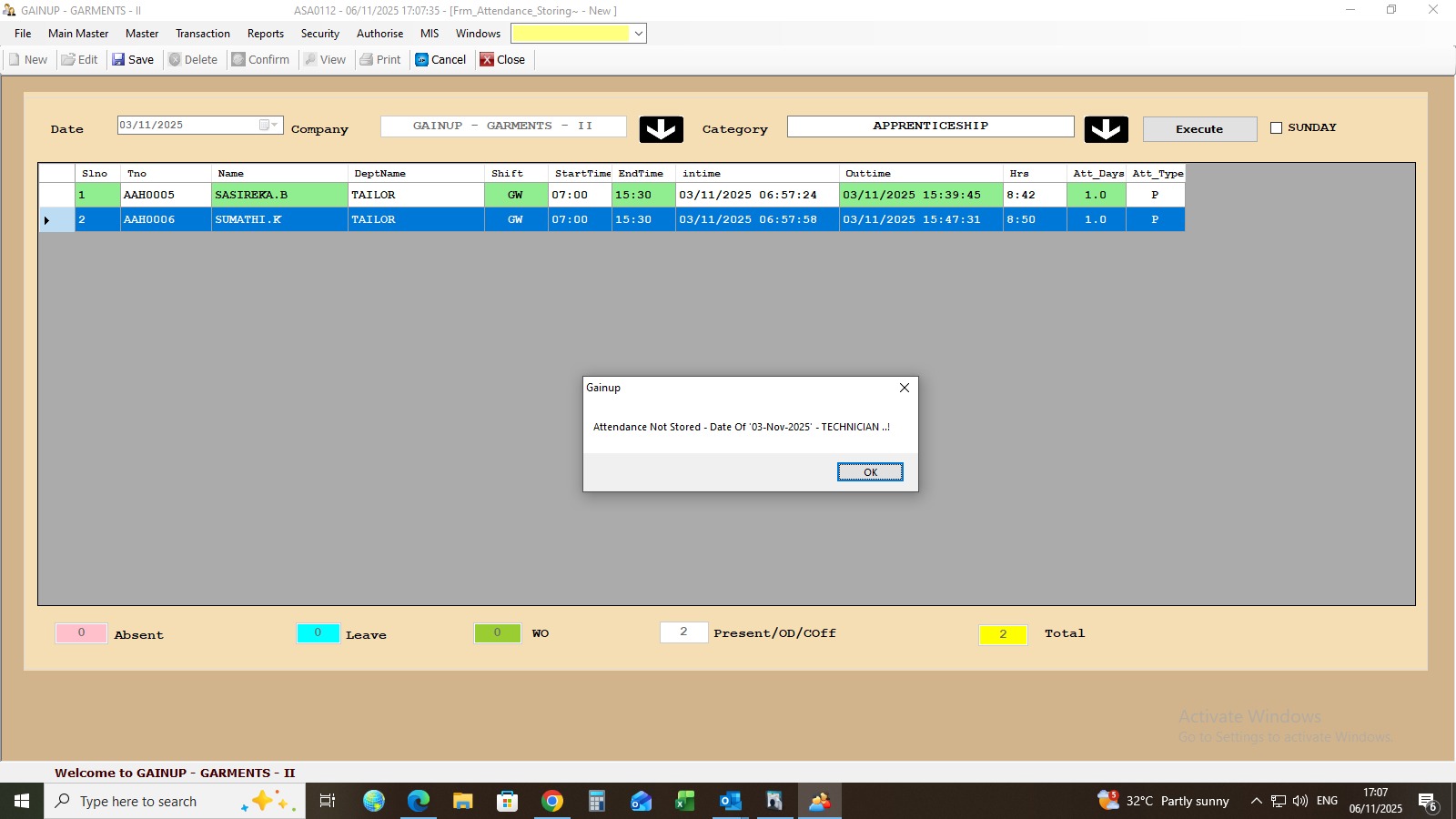Image resolution: width=1456 pixels, height=819 pixels.
Task: Open the Transaction menu
Action: tap(203, 34)
